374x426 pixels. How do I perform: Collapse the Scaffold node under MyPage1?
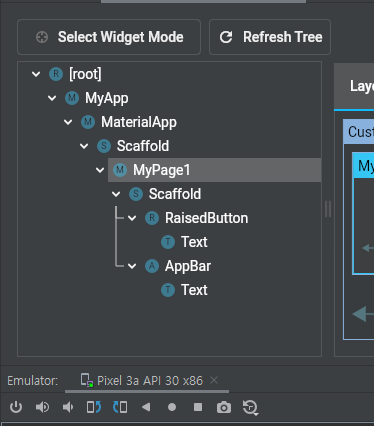tap(116, 194)
